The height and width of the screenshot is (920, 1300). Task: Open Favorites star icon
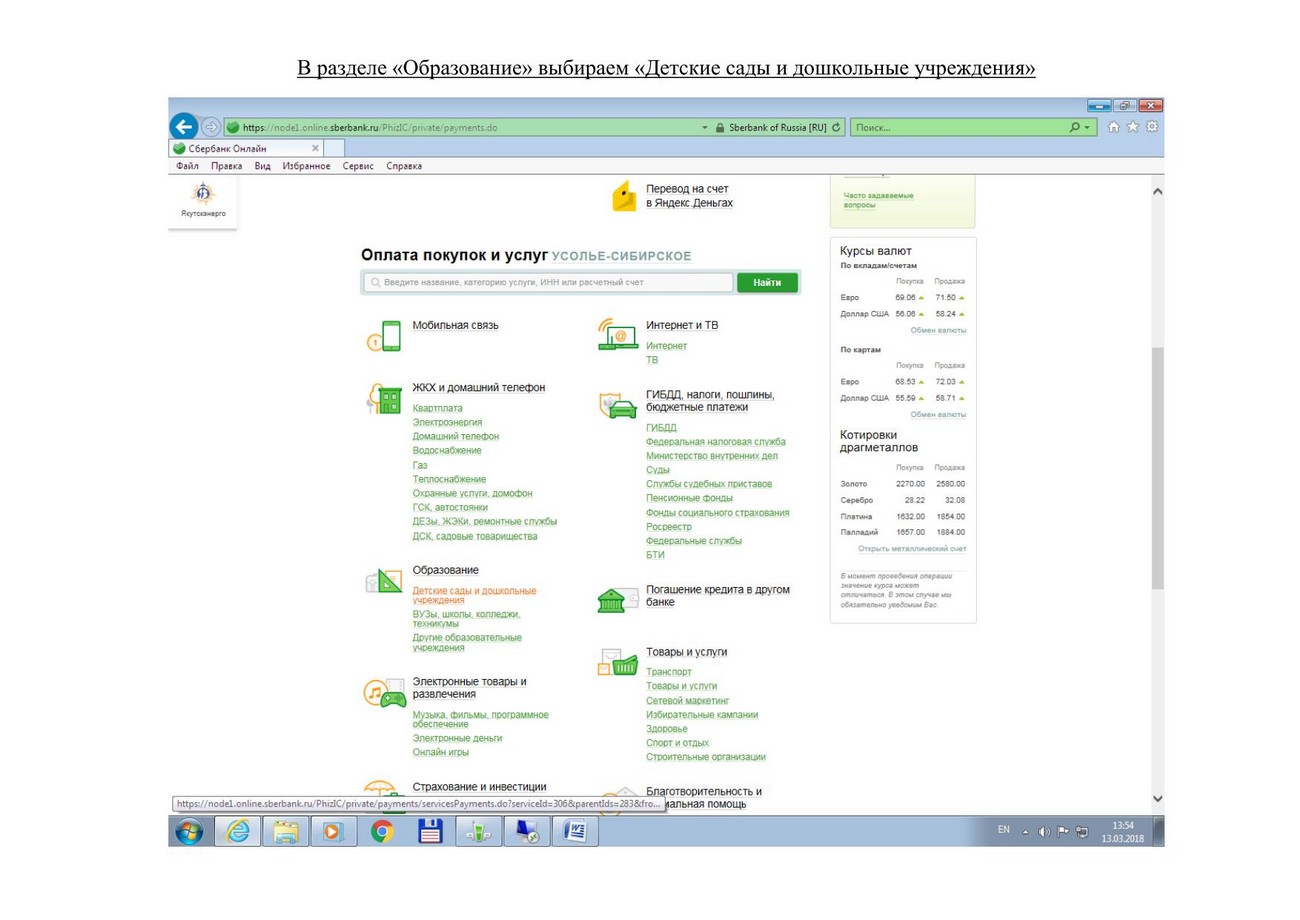click(1134, 127)
